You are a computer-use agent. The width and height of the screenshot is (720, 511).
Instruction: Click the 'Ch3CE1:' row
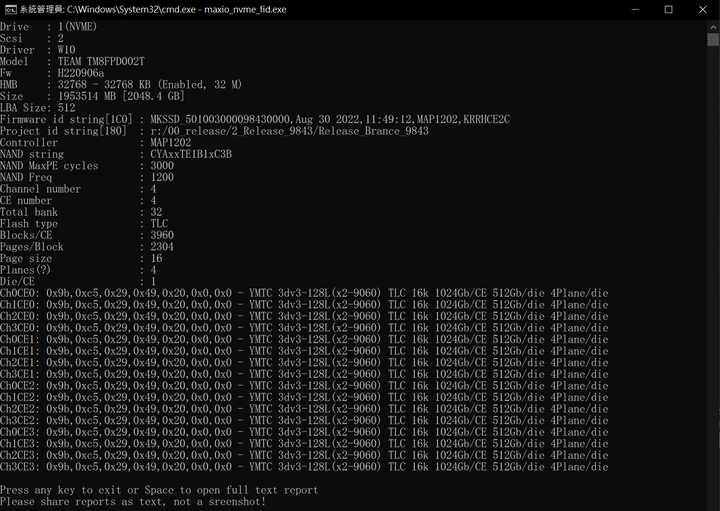pyautogui.click(x=304, y=374)
